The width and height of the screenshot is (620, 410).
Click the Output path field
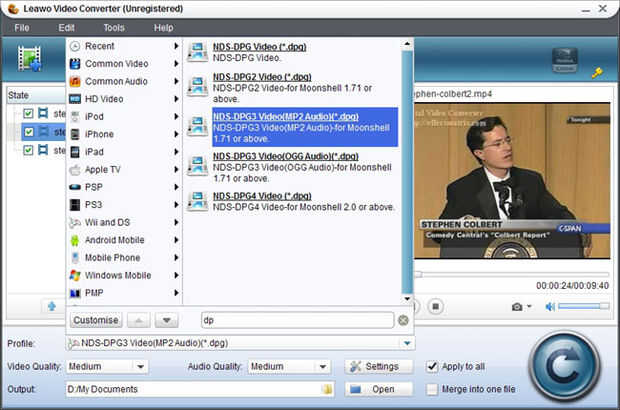point(194,389)
